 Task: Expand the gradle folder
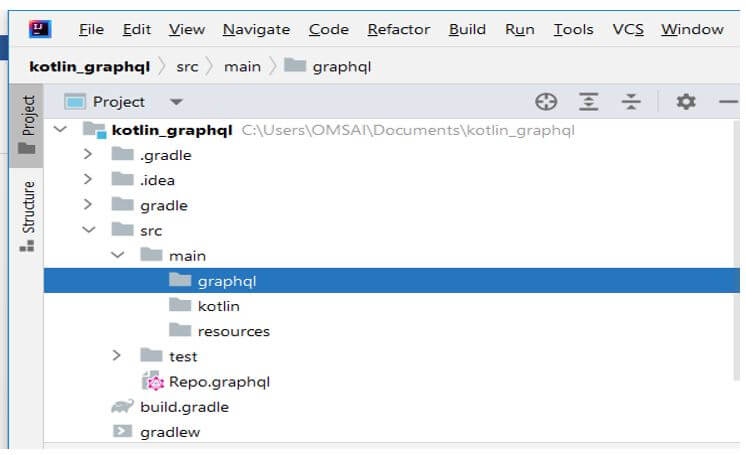(x=88, y=205)
